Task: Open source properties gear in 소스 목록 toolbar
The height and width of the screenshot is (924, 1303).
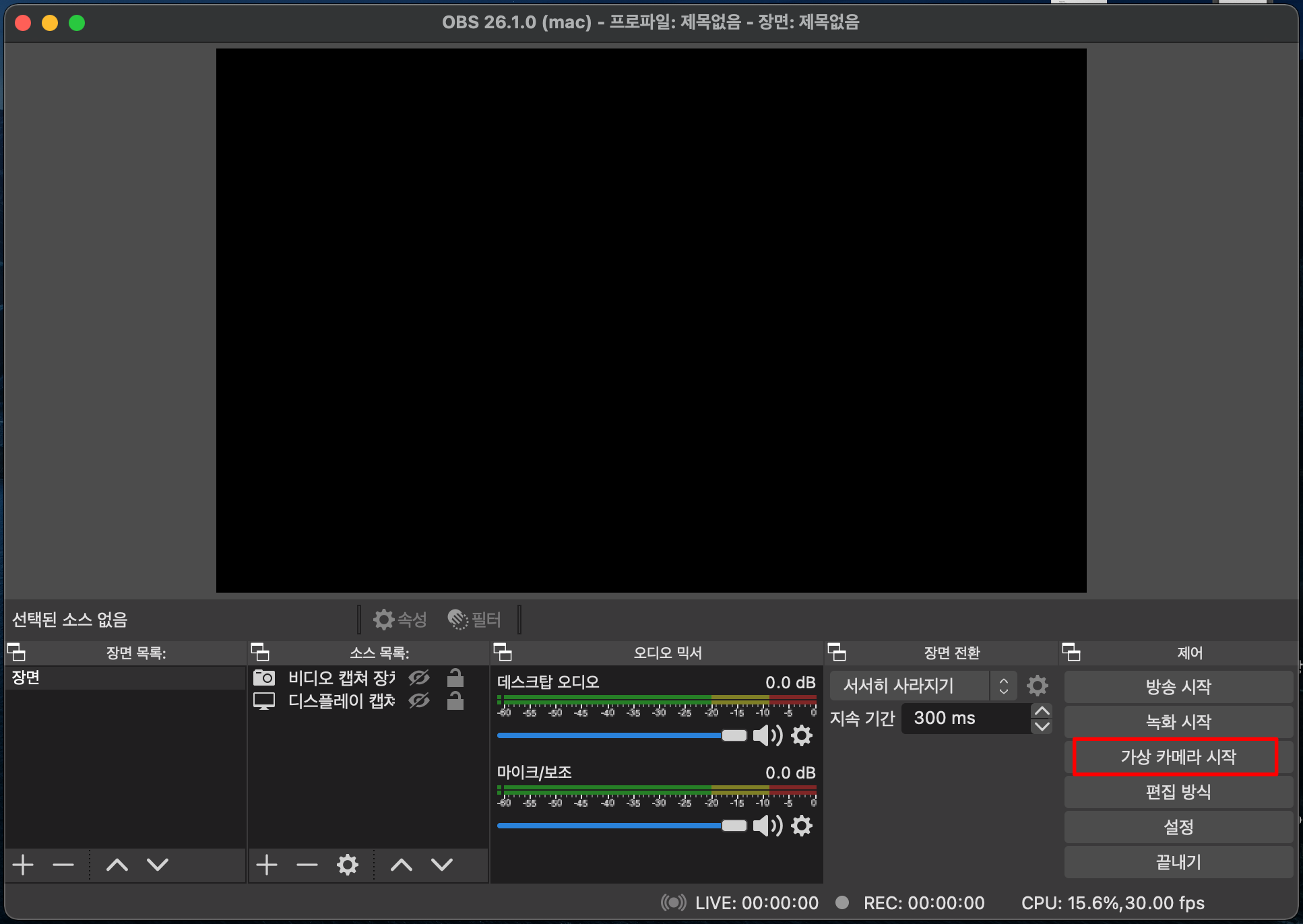Action: (x=347, y=865)
